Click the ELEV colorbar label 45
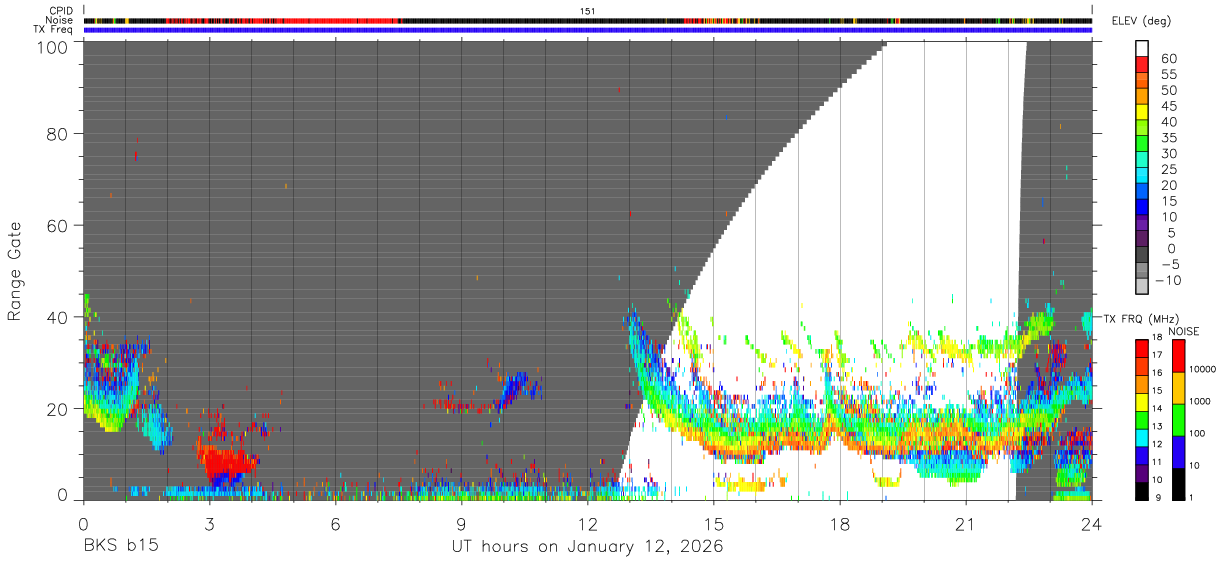Viewport: 1228px width, 567px height. click(1169, 106)
